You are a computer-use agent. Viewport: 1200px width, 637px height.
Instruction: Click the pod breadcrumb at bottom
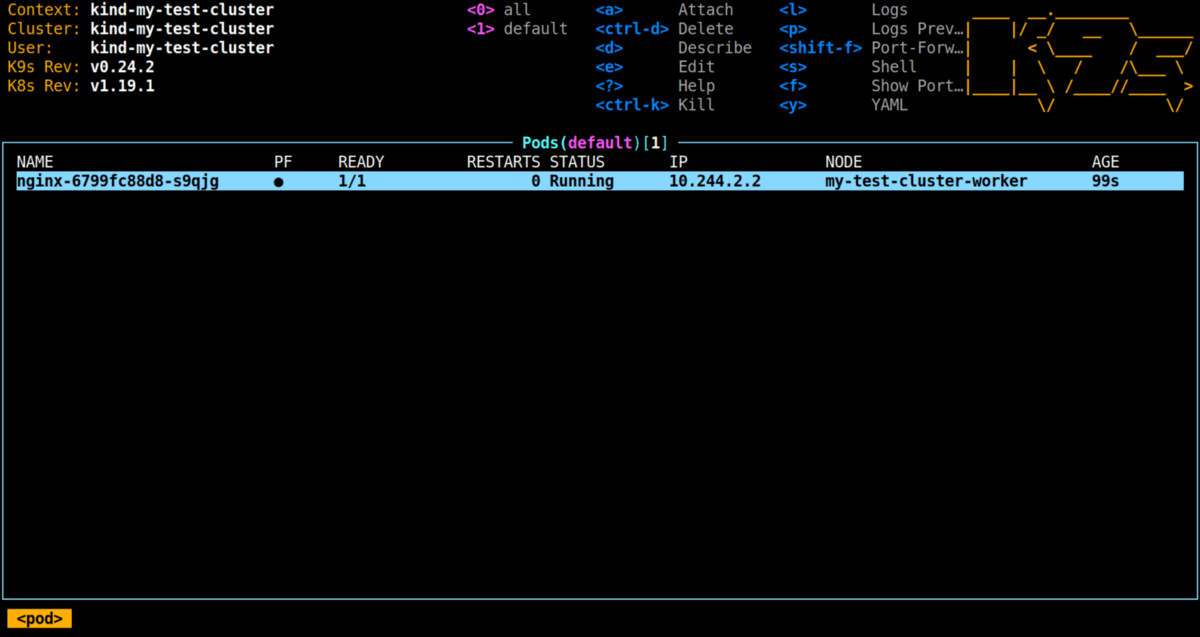(x=38, y=618)
